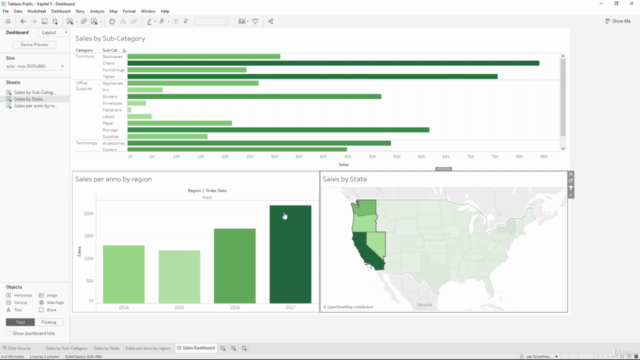This screenshot has height=360, width=640.
Task: Click the sub-category chart vertical scrollbar thumb
Action: pyautogui.click(x=563, y=97)
